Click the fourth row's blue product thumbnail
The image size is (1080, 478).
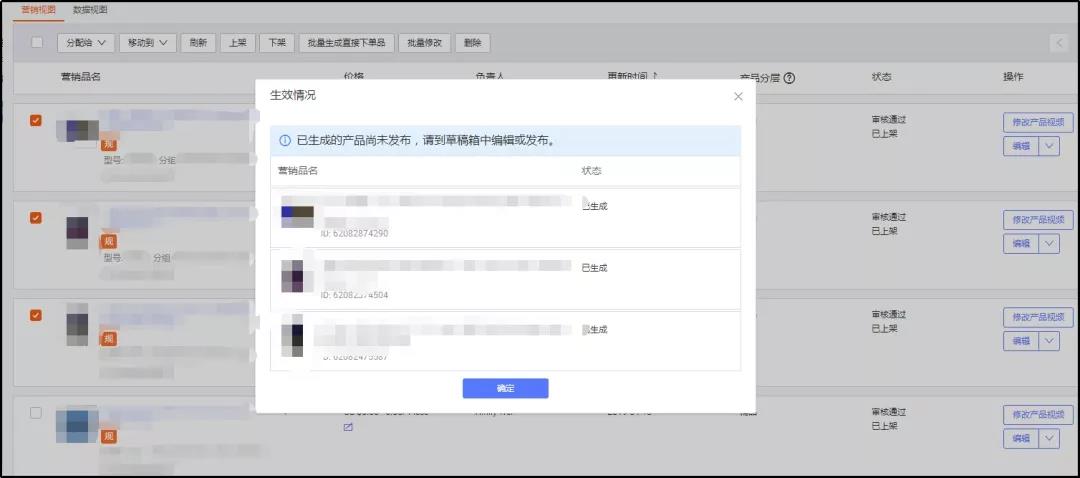click(77, 426)
